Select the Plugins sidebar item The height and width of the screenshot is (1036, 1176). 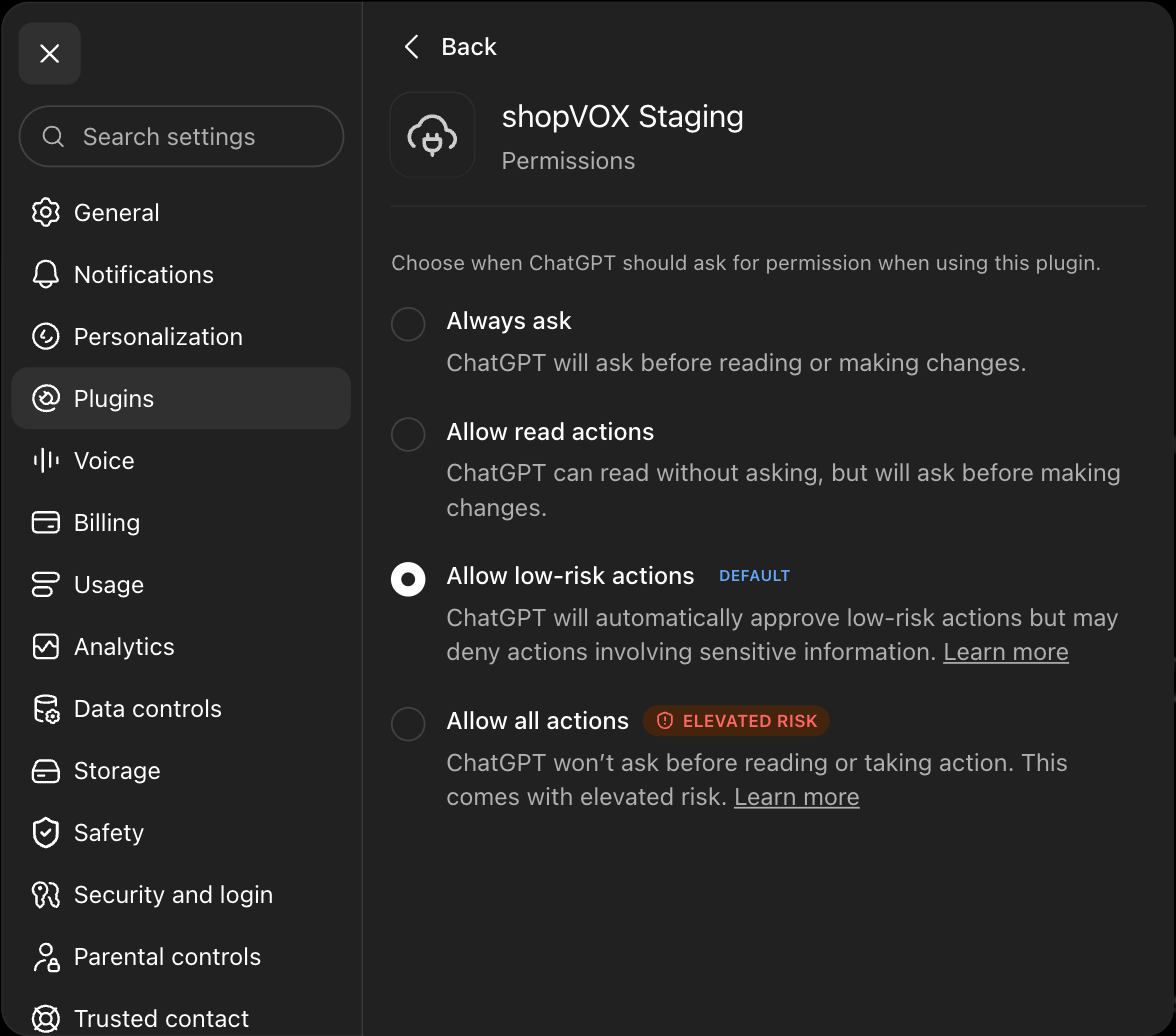[x=182, y=398]
